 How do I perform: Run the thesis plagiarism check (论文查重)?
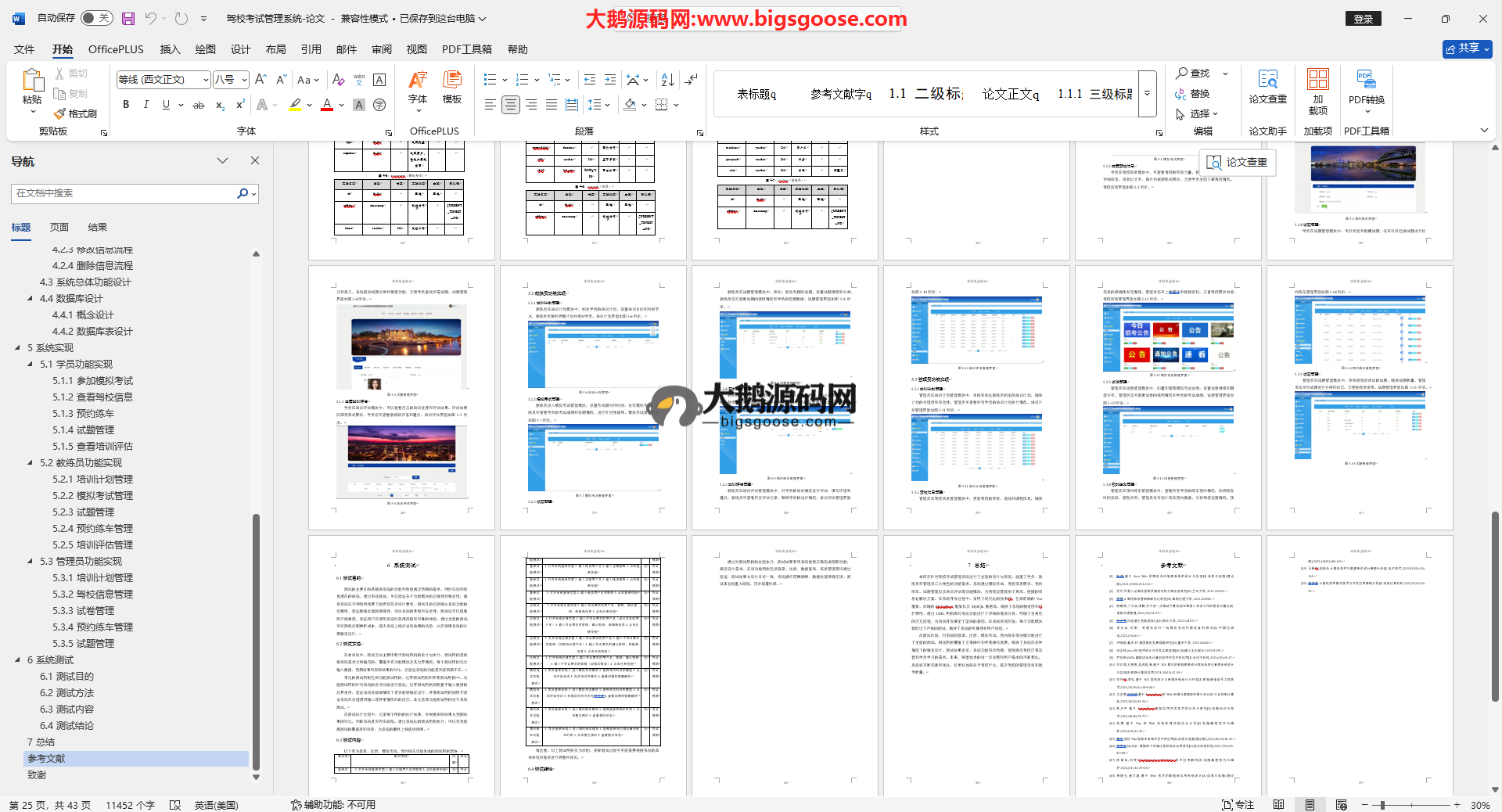tap(1267, 87)
